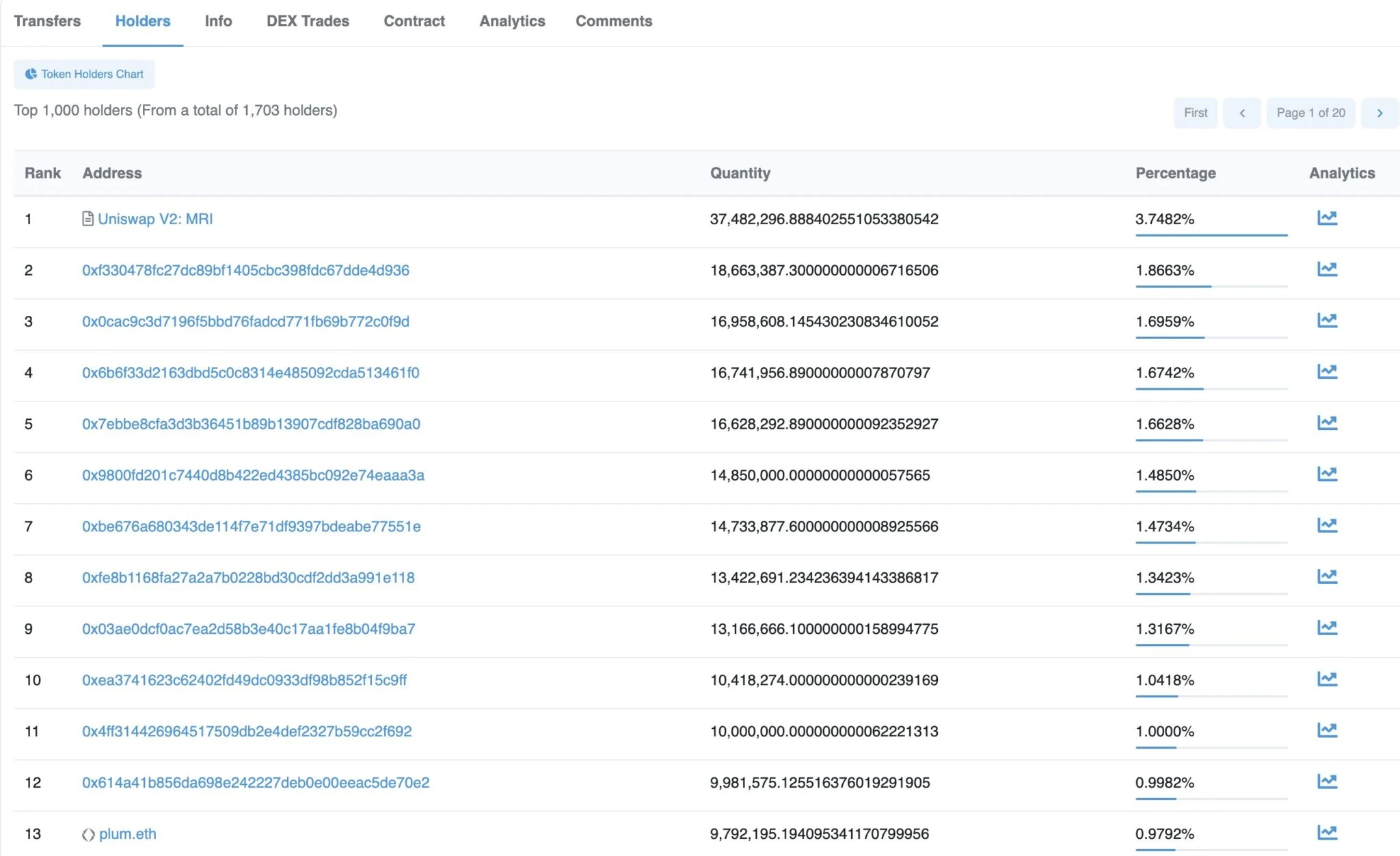Open address 0x7ebbe8cfa3d3b36451b89b13907cdf828ba690a0
Image resolution: width=1400 pixels, height=856 pixels.
point(251,424)
